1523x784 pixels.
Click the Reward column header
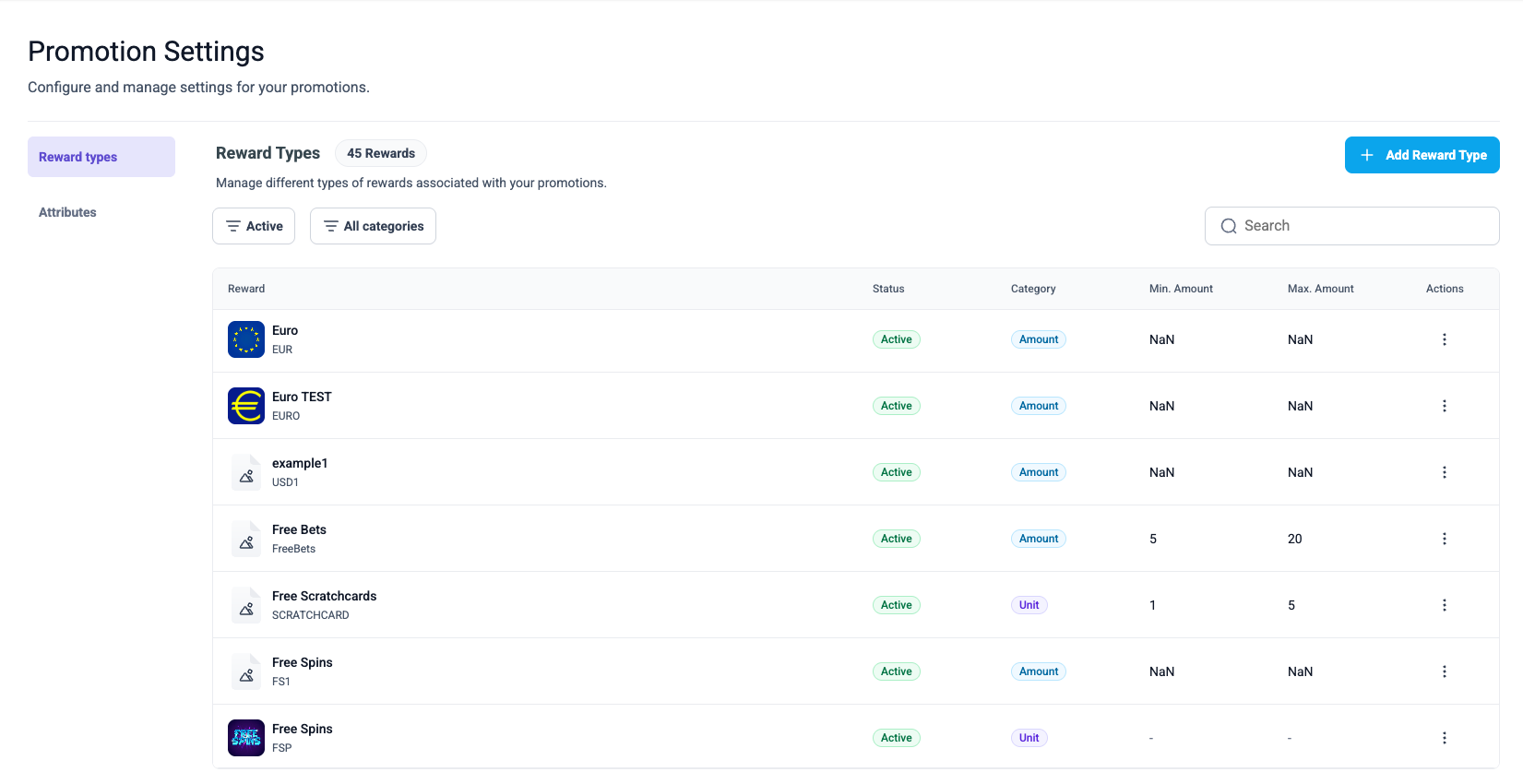pyautogui.click(x=246, y=289)
